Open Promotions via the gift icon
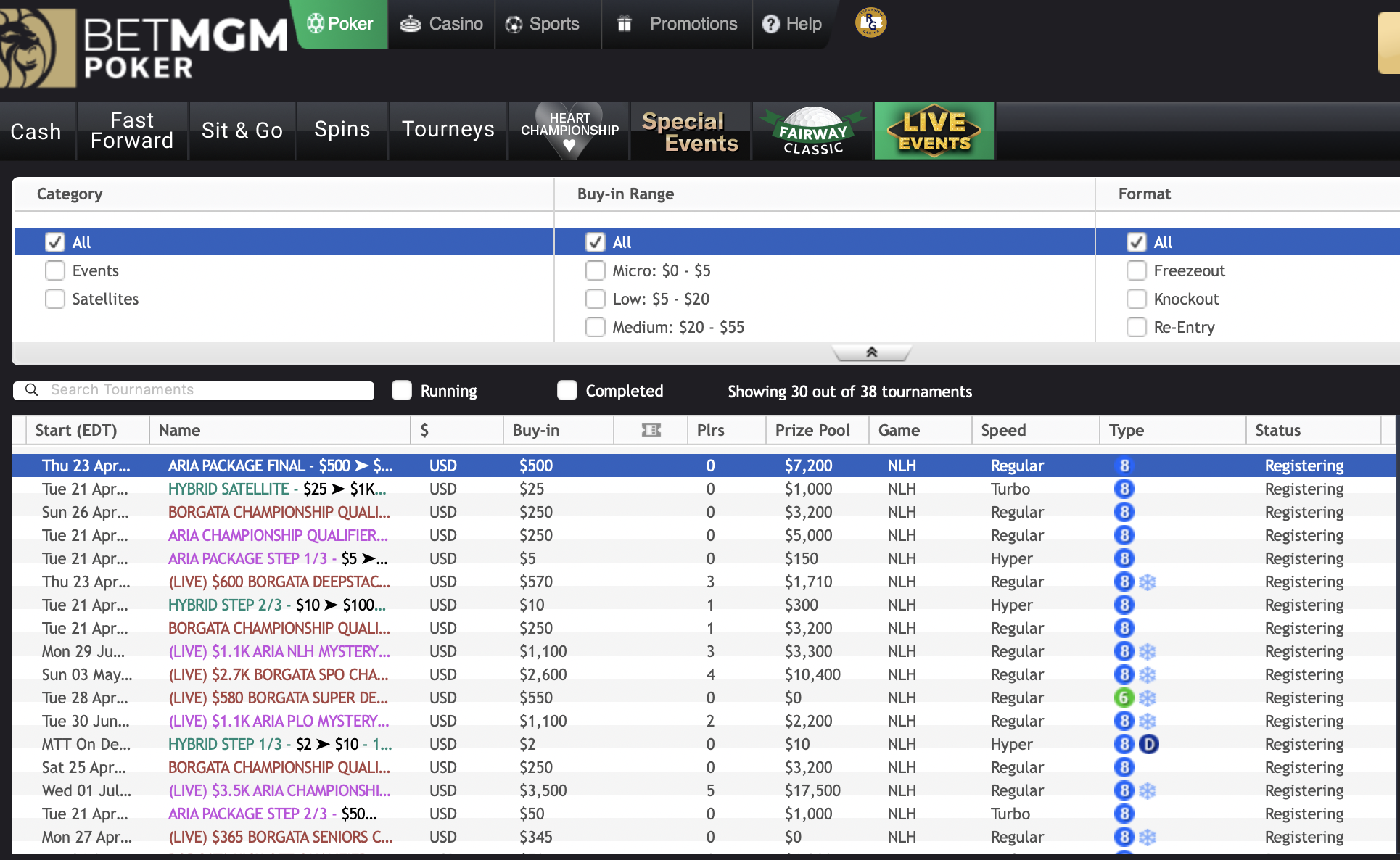The image size is (1400, 860). point(625,23)
